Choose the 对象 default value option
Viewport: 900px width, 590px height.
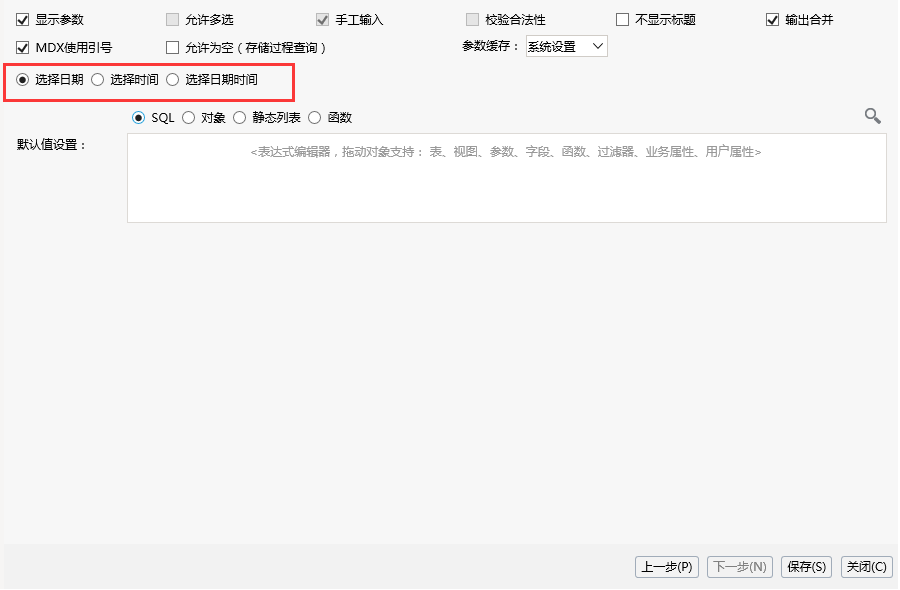[188, 118]
